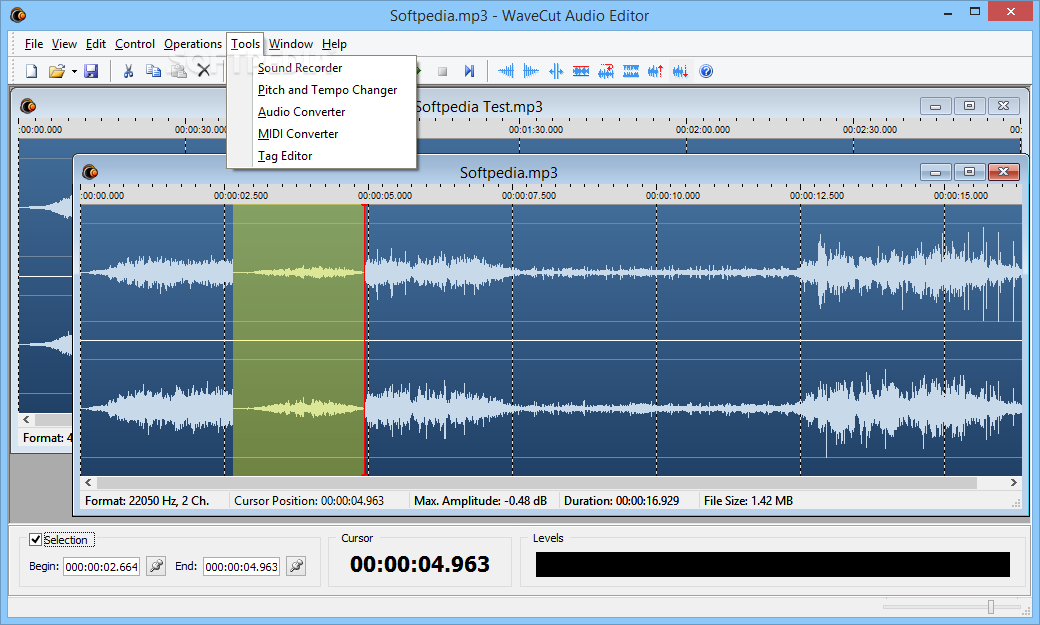Open the Window menu
The height and width of the screenshot is (625, 1040).
pyautogui.click(x=291, y=44)
